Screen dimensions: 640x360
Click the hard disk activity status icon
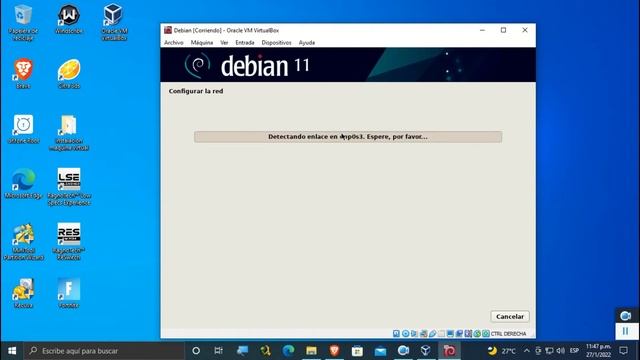point(396,333)
